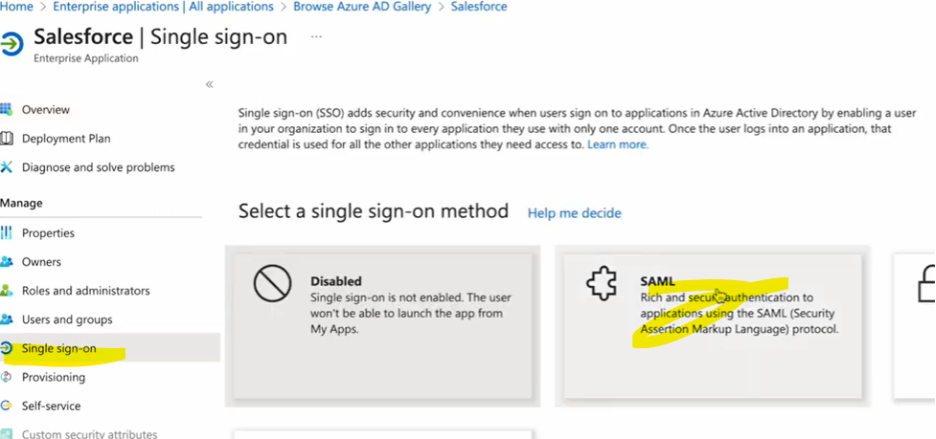Select Single sign-on in the sidebar

[x=59, y=349]
